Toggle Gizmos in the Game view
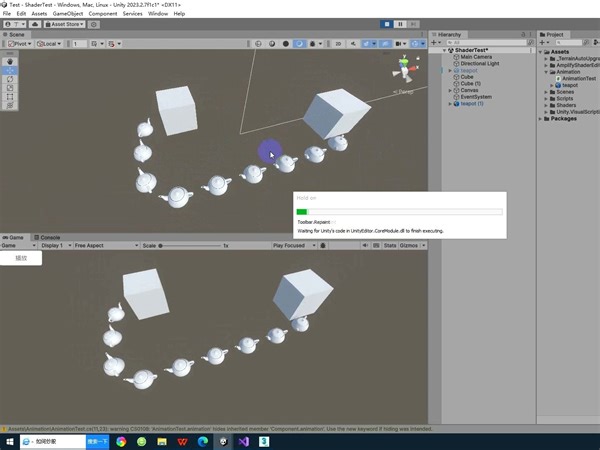Screen dimensions: 600x450 pyautogui.click(x=409, y=246)
